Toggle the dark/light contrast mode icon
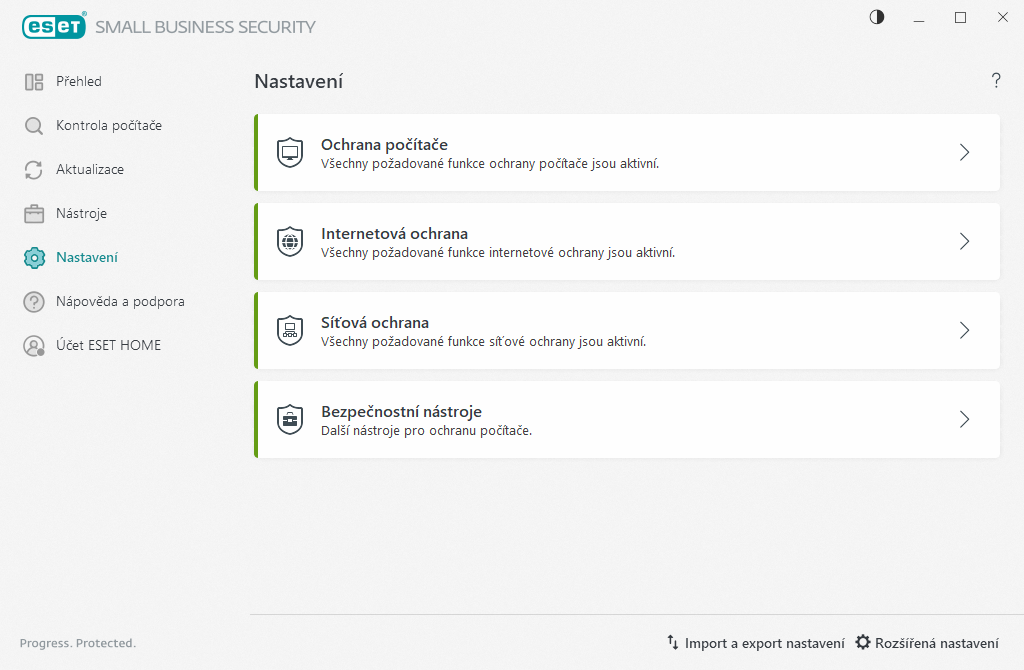Image resolution: width=1024 pixels, height=670 pixels. click(877, 17)
